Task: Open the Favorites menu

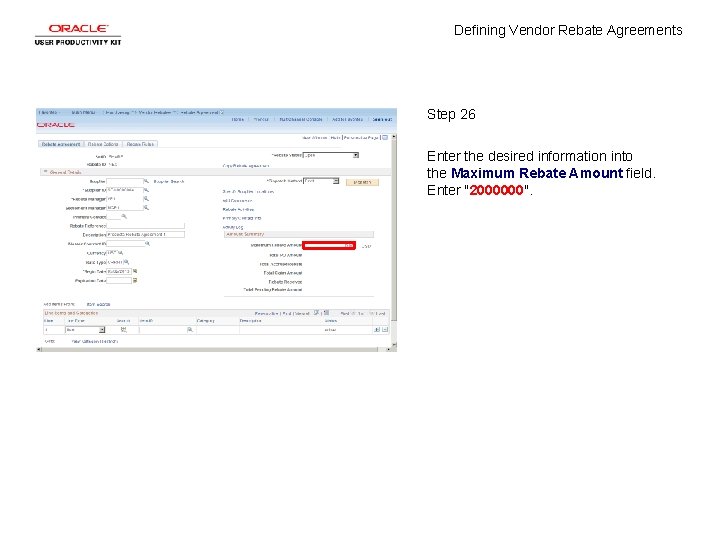Action: [49, 112]
